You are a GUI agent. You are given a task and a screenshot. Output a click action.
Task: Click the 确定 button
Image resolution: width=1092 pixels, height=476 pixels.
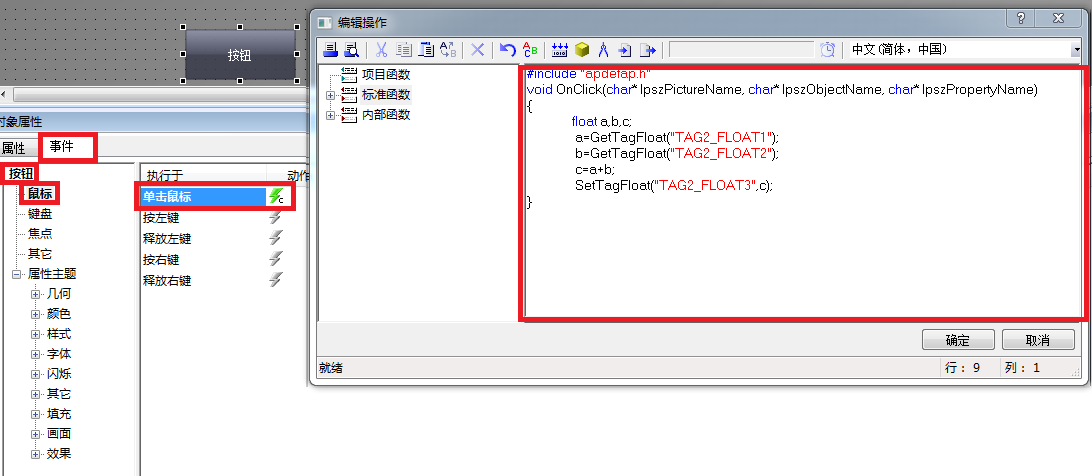coord(958,340)
